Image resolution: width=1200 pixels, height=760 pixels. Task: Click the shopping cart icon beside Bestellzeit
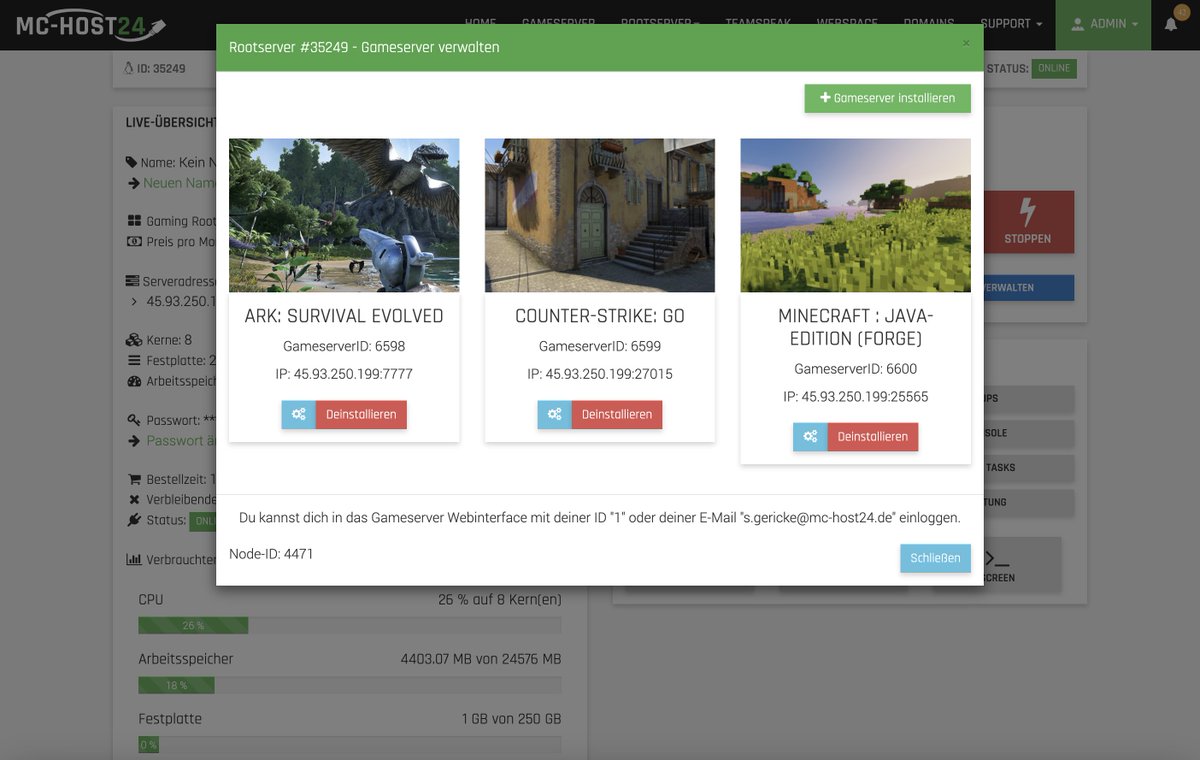(x=134, y=480)
